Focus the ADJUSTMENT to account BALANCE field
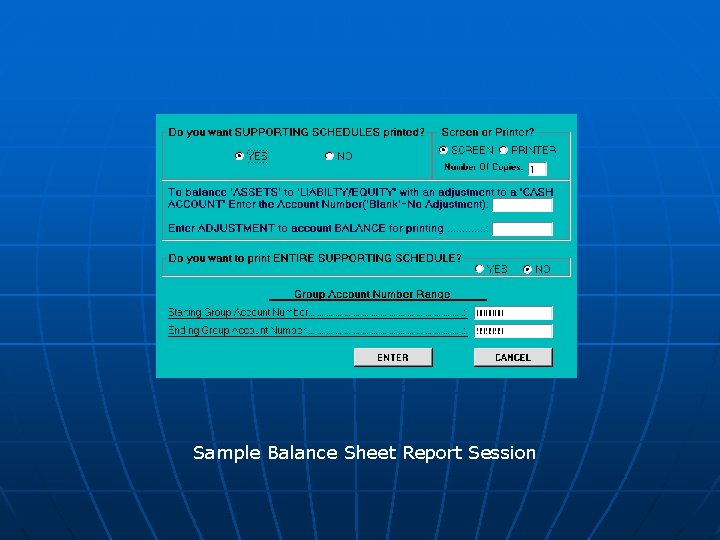The image size is (720, 540). (523, 229)
